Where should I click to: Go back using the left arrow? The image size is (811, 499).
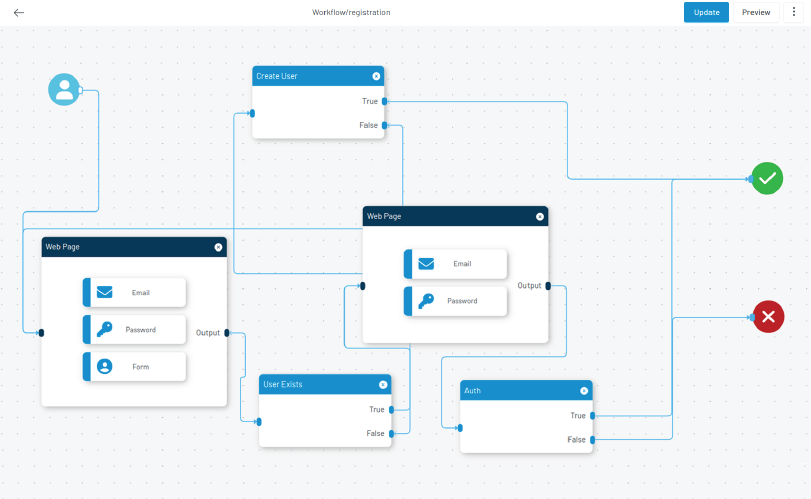pos(19,12)
